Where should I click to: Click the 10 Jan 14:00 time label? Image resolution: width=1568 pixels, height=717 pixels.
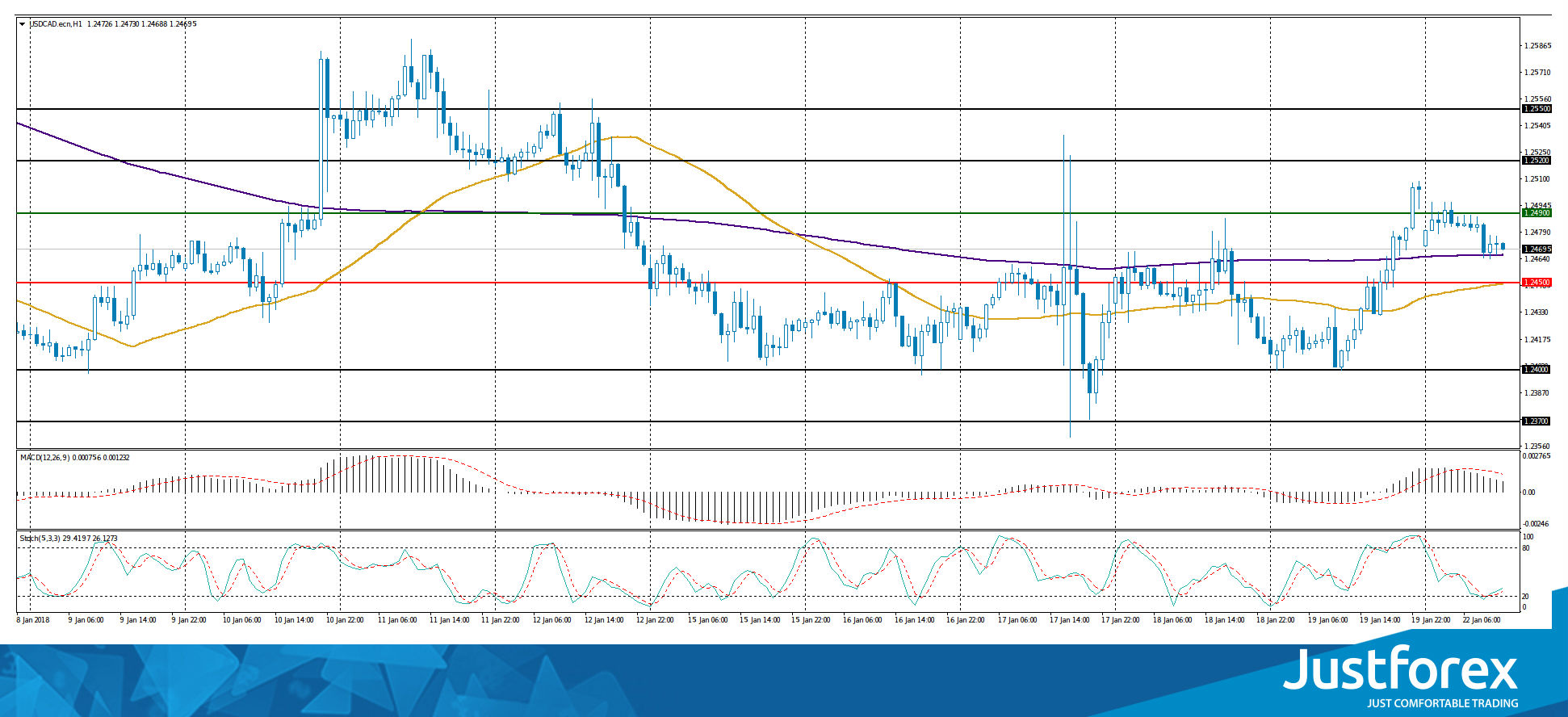[294, 620]
